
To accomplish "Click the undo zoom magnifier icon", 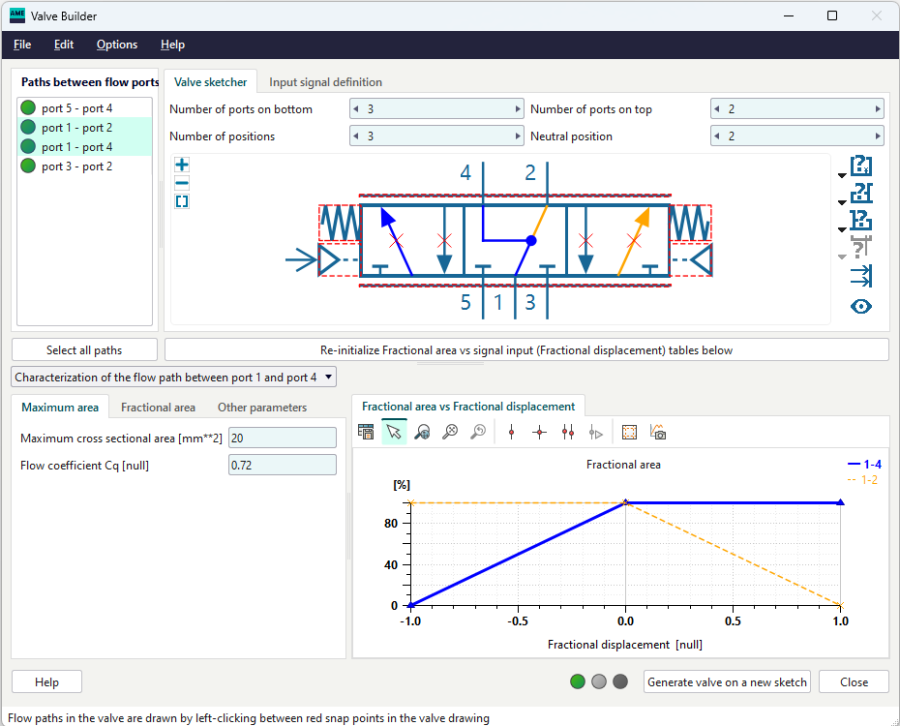I will click(x=478, y=432).
